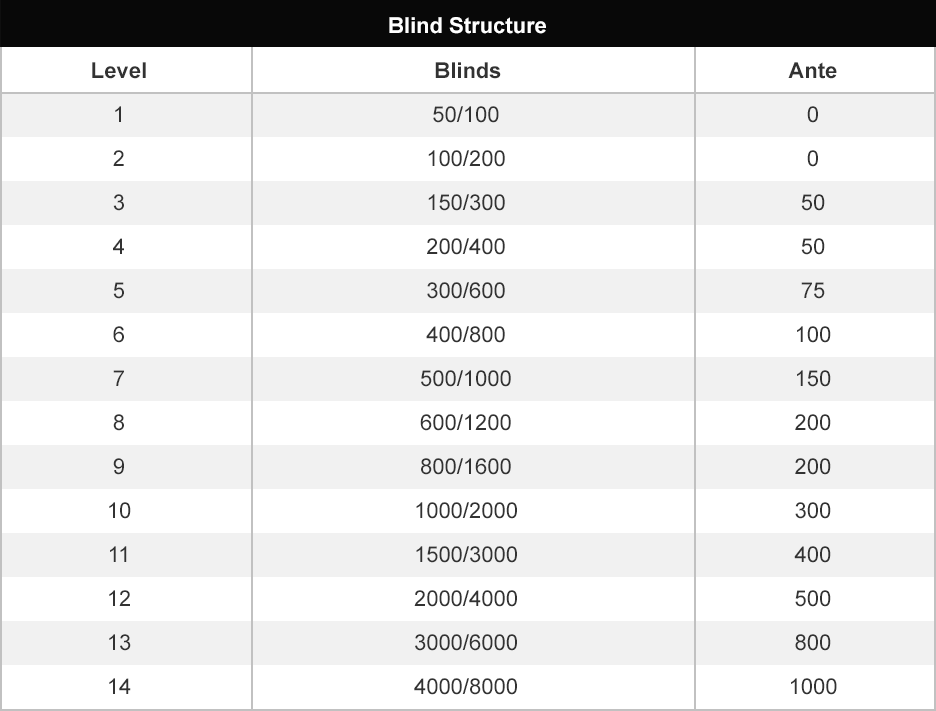Click the 50/100 blinds cell
Viewport: 936px width, 711px height.
tap(466, 115)
